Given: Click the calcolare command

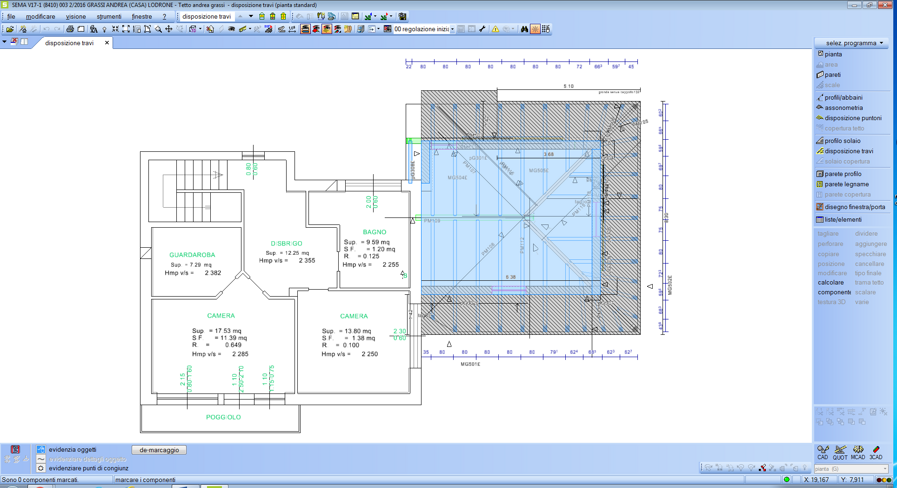Looking at the screenshot, I should point(831,283).
